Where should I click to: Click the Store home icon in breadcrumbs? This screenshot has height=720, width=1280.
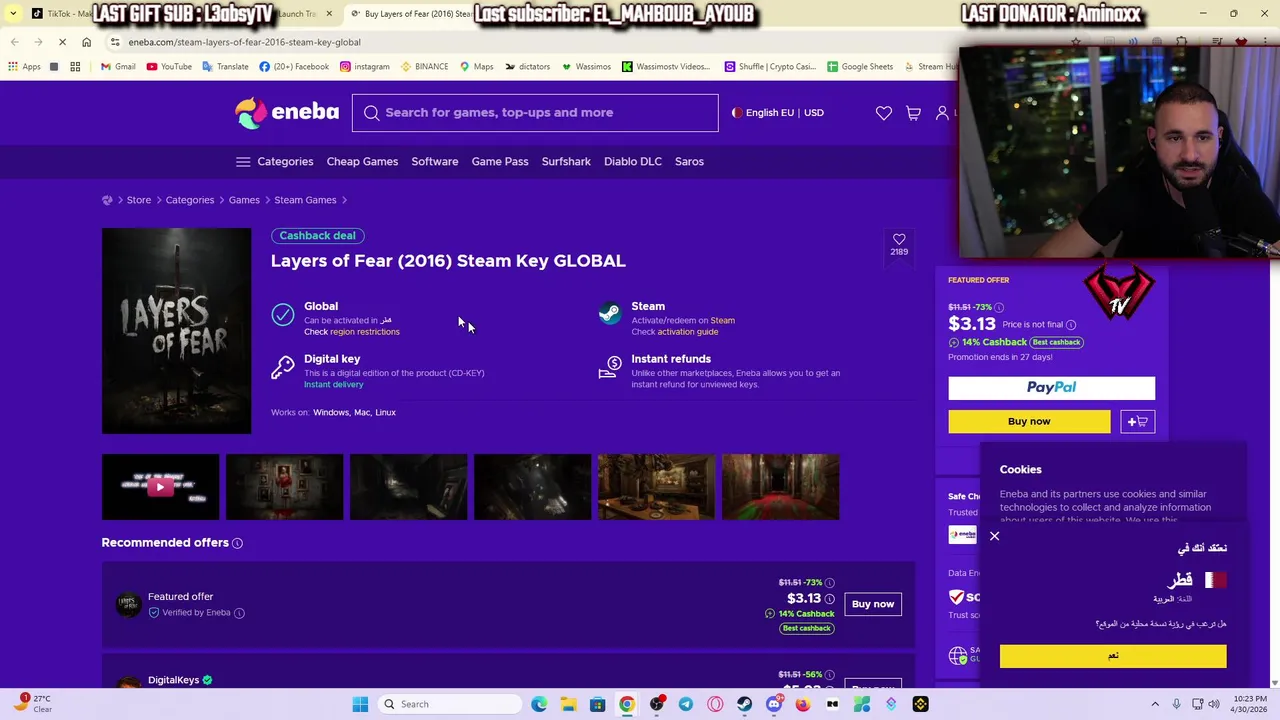click(107, 200)
